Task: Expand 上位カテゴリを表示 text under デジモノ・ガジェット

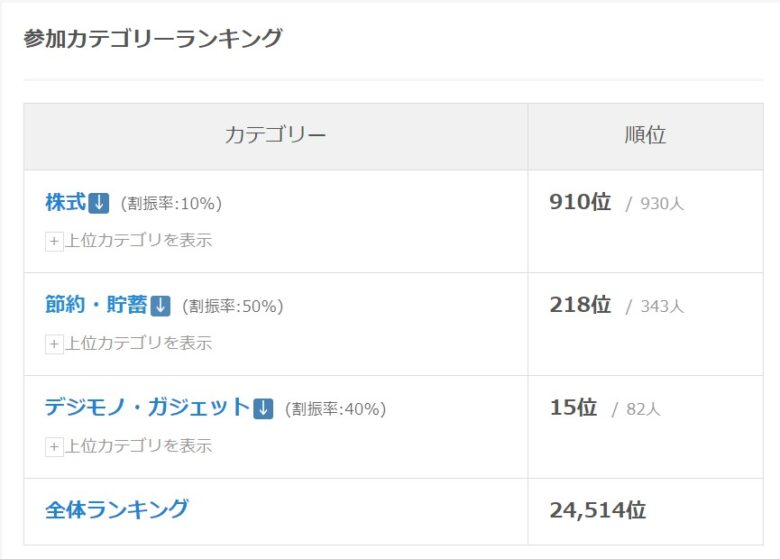Action: pyautogui.click(x=139, y=446)
